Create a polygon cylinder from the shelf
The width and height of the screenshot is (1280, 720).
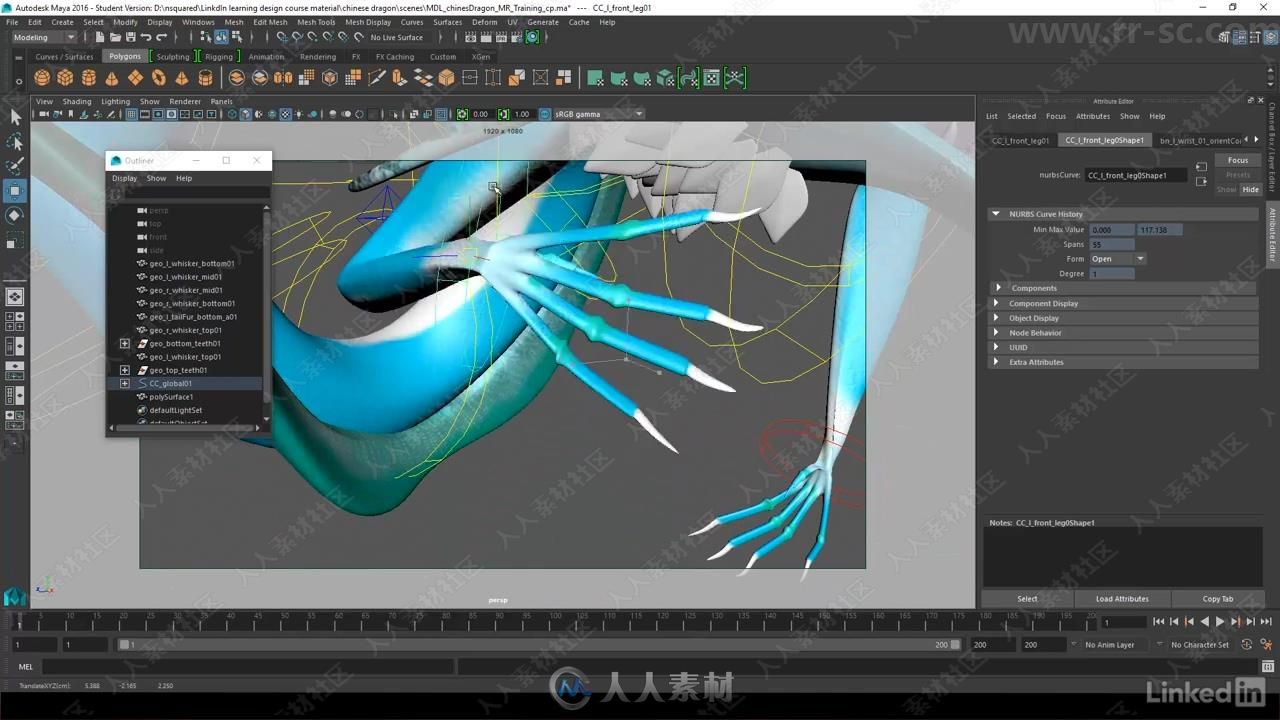89,78
